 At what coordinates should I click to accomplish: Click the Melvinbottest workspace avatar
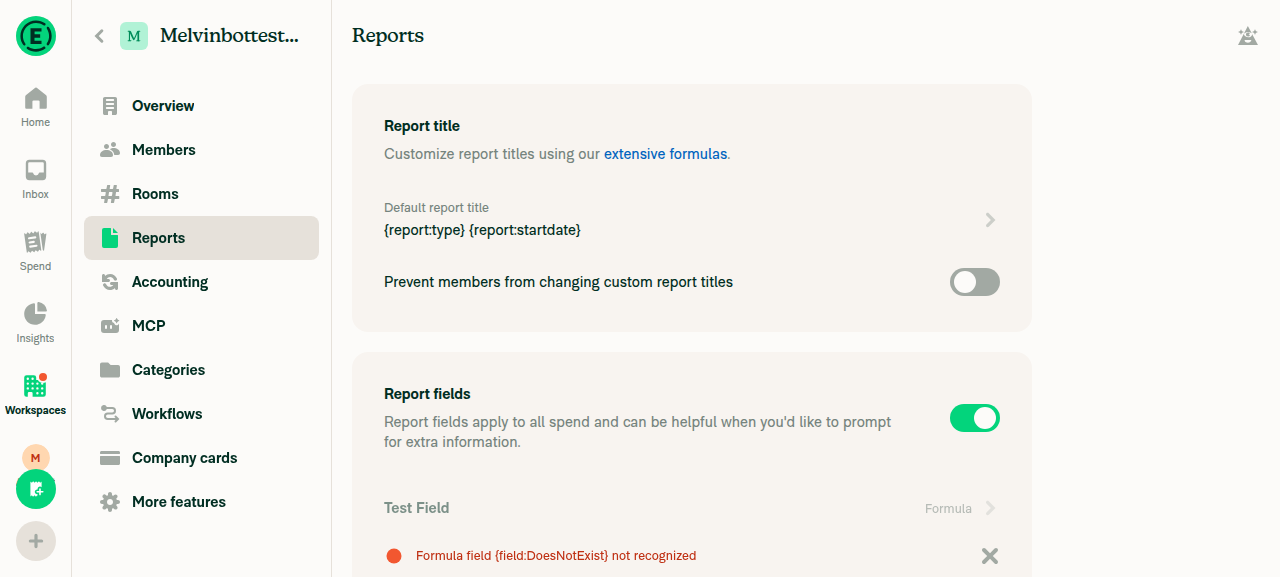coord(134,36)
